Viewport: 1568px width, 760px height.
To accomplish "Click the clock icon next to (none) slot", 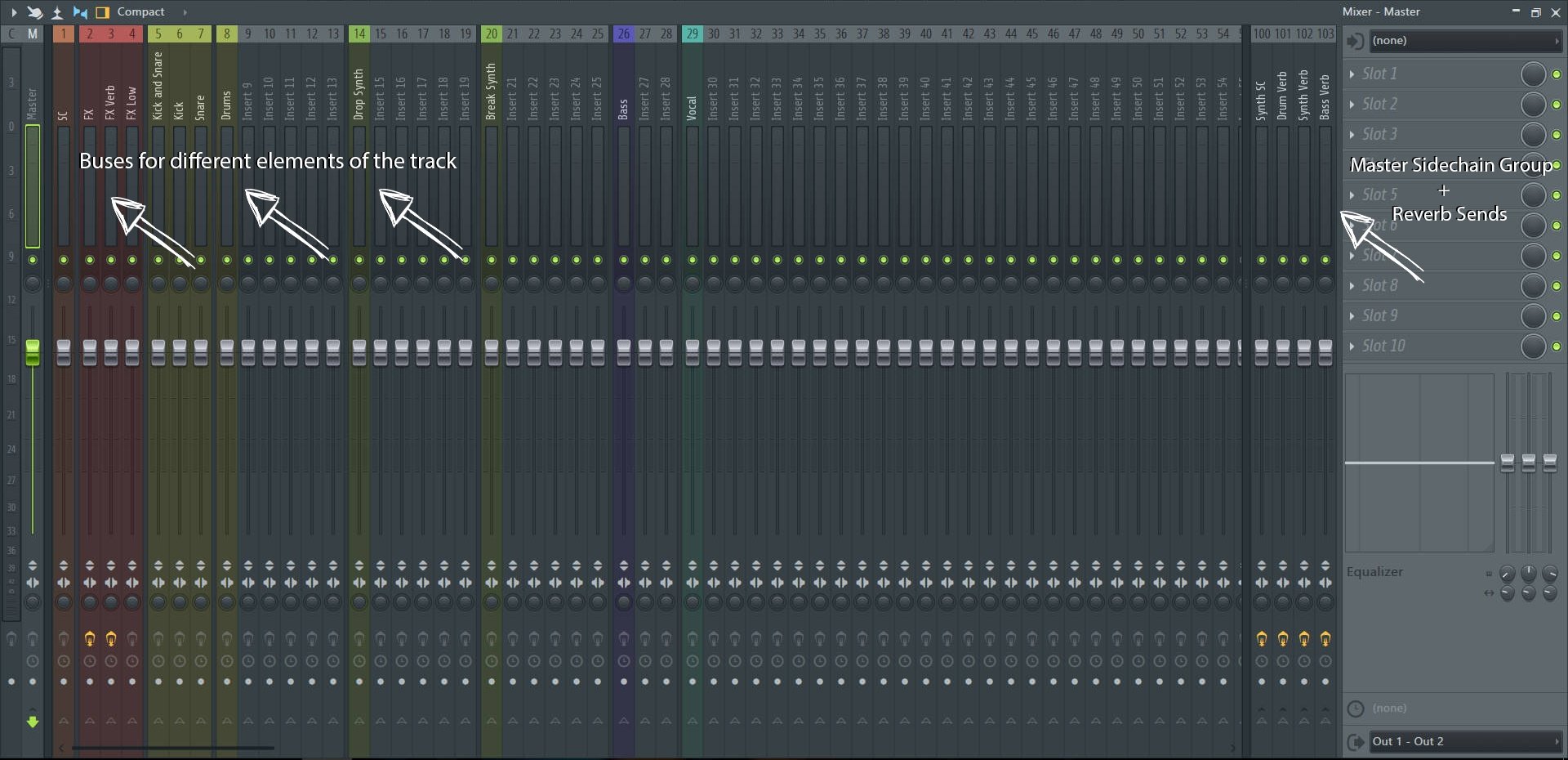I will [x=1356, y=708].
